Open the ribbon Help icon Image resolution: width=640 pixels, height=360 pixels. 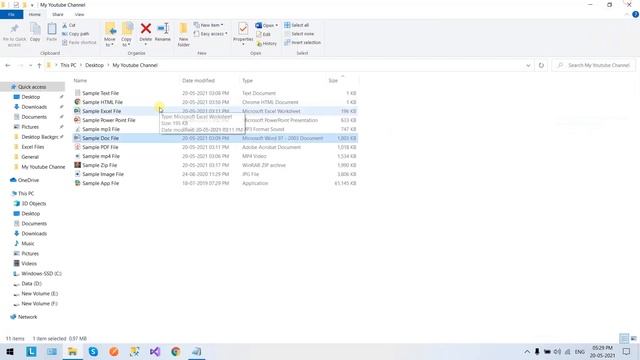[x=636, y=14]
